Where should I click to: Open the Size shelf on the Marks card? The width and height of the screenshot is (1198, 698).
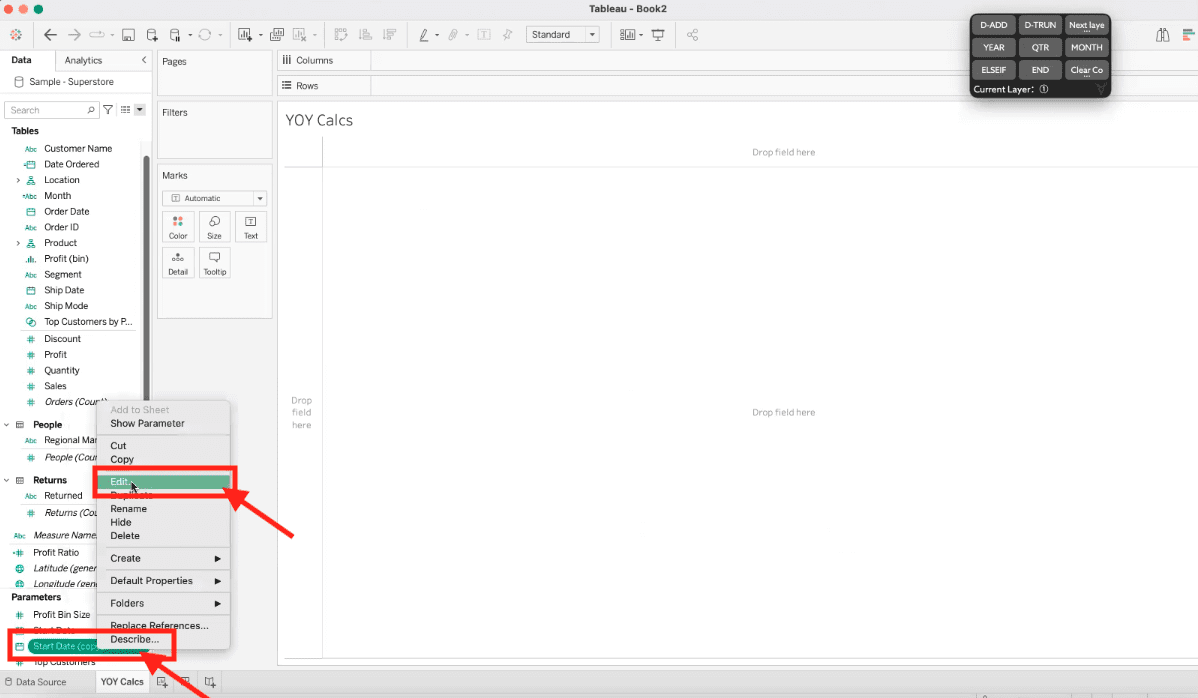pos(214,227)
